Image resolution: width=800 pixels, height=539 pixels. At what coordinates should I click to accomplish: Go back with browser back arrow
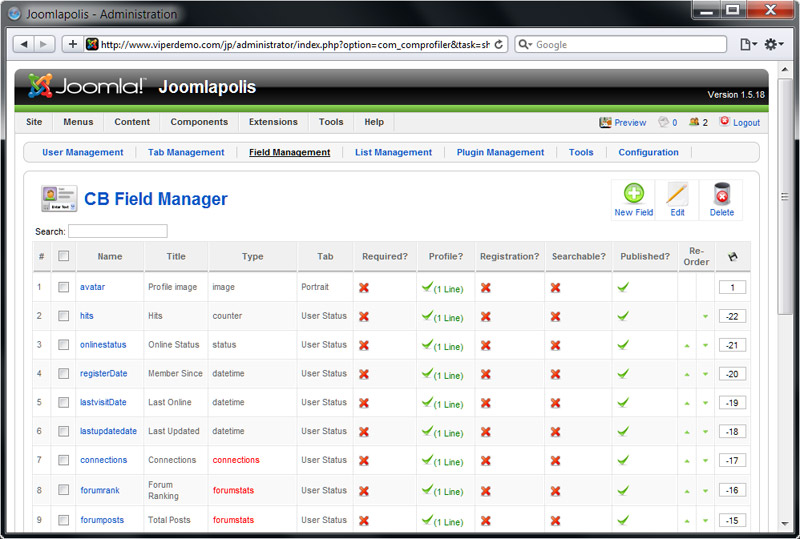23,44
